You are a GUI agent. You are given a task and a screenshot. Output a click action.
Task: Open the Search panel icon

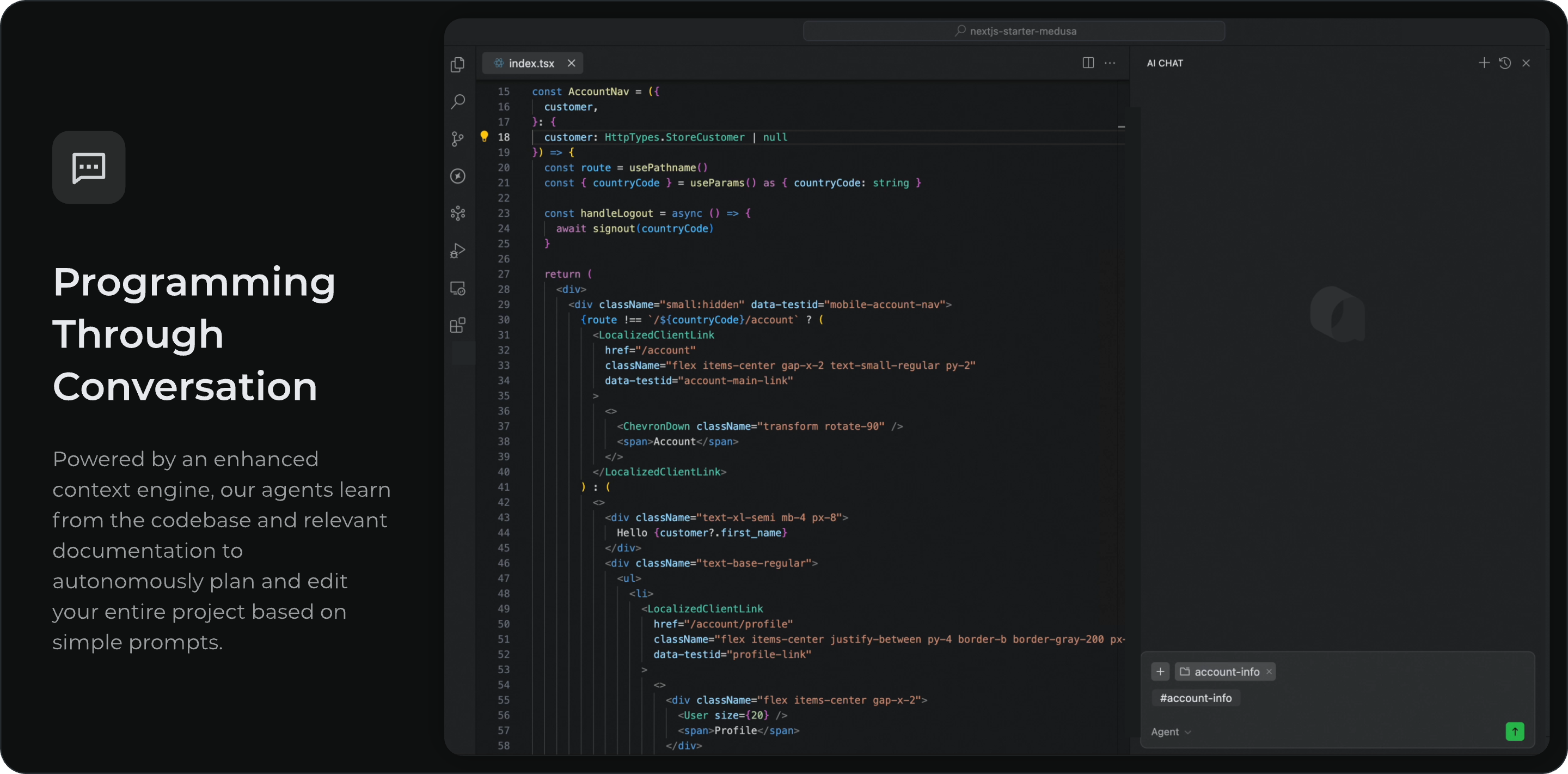click(x=458, y=101)
